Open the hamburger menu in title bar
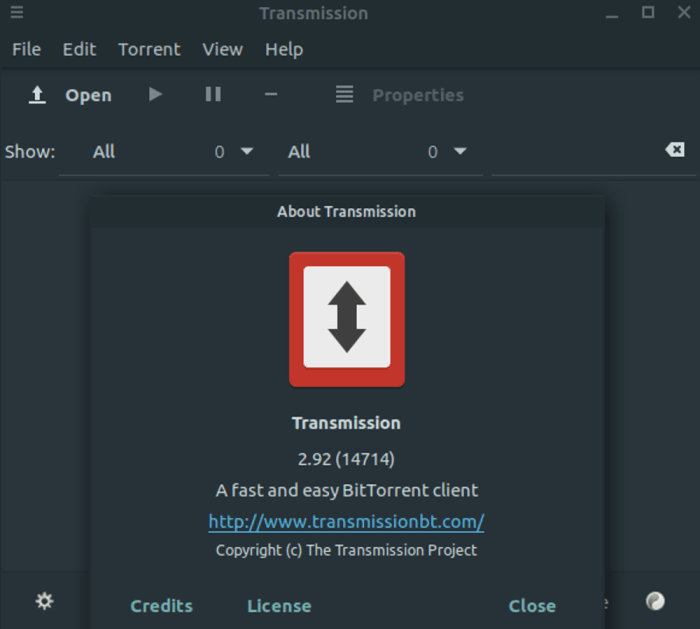 tap(17, 12)
